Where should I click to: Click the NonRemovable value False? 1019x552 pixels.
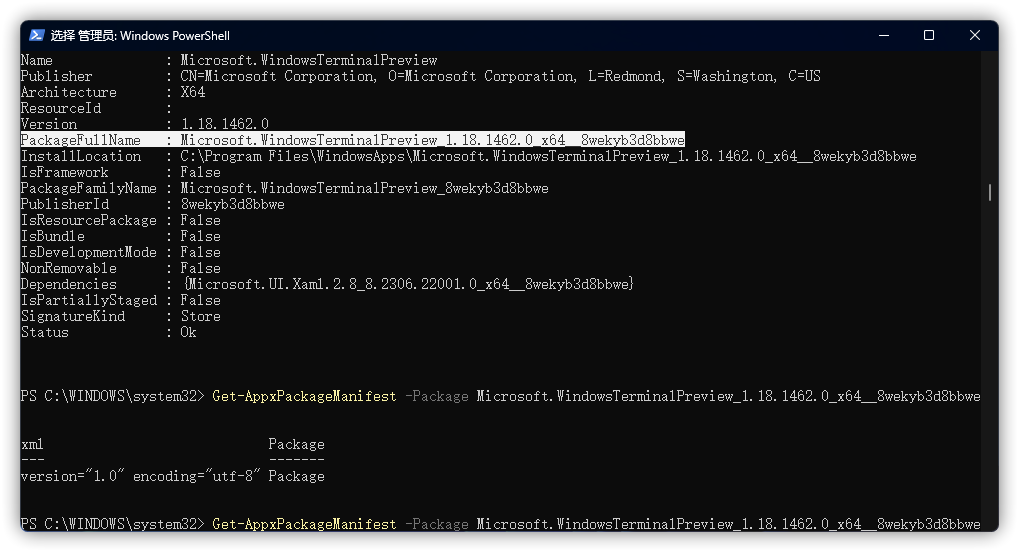200,268
